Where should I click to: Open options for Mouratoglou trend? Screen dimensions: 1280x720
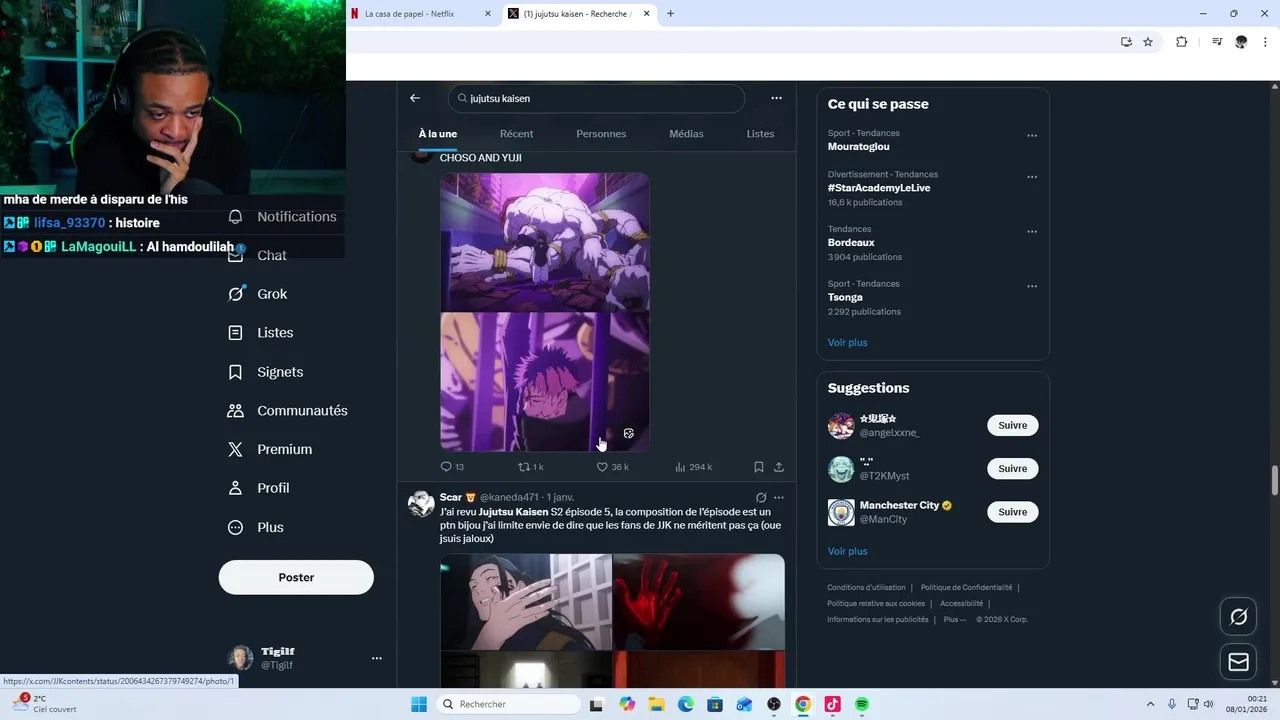(x=1032, y=136)
